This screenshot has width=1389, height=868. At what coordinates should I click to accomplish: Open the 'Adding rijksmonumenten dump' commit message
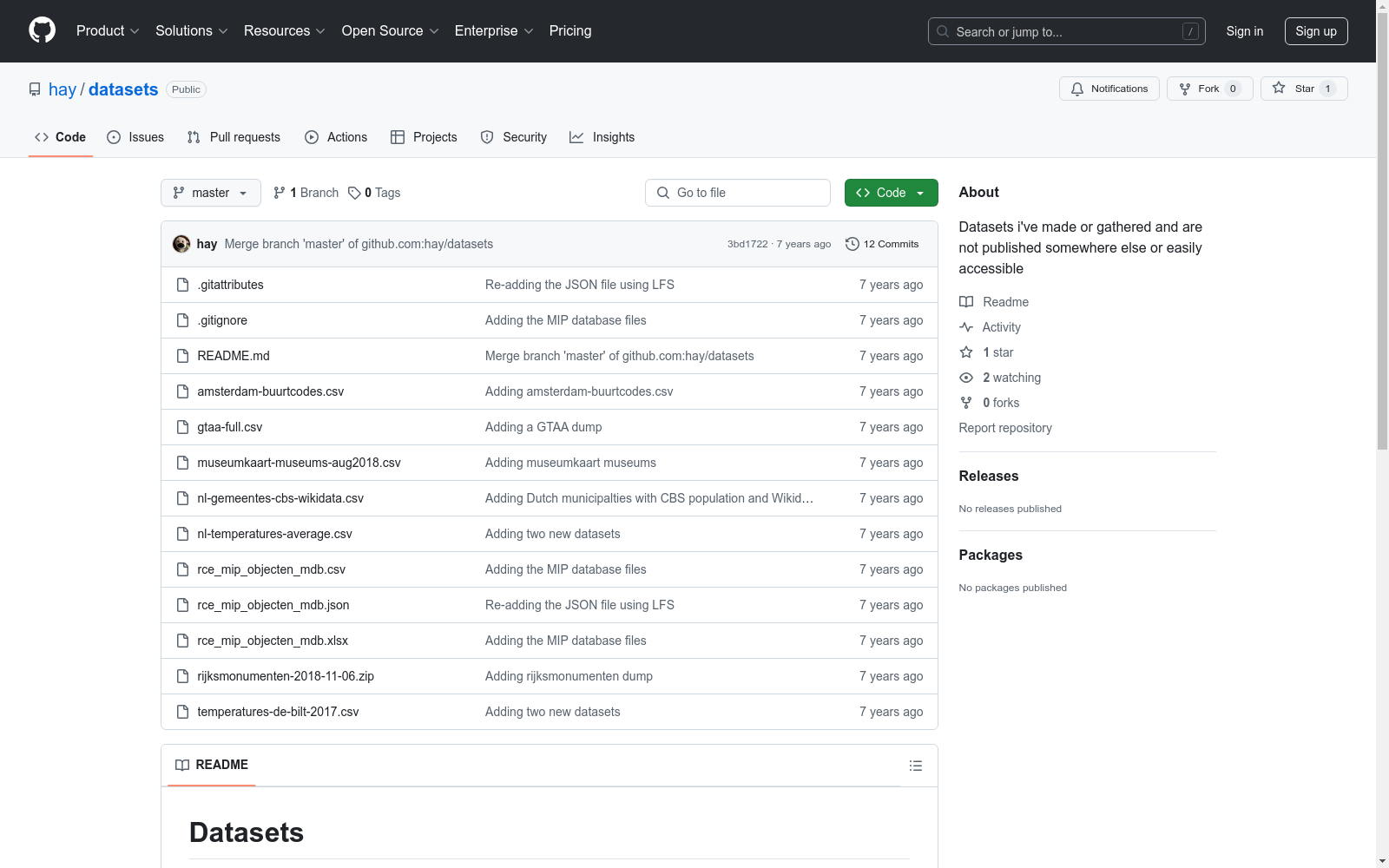pyautogui.click(x=569, y=676)
